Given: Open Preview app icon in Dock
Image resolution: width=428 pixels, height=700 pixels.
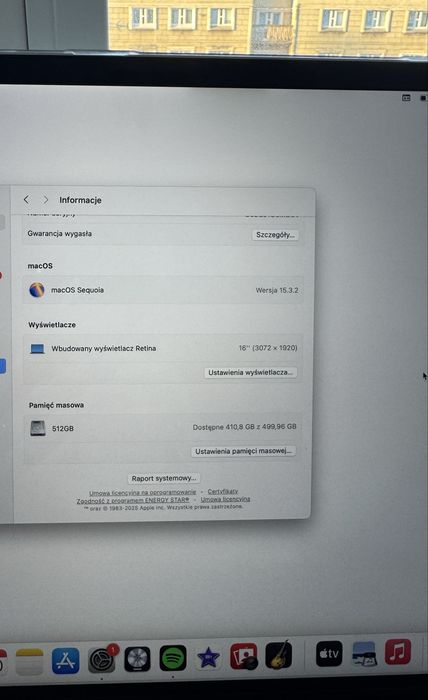Looking at the screenshot, I should 364,653.
